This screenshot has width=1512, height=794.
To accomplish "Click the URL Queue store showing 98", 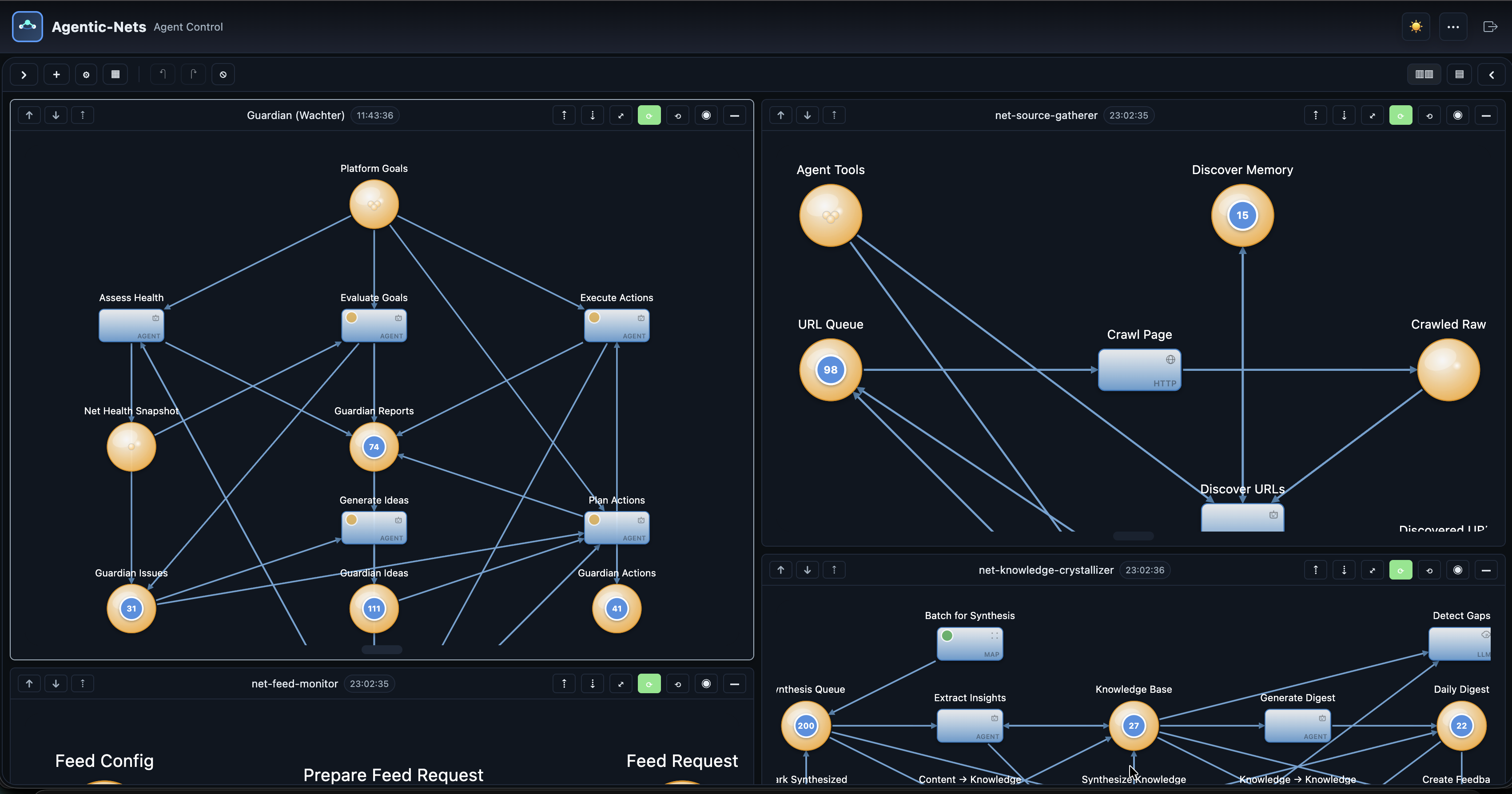I will [829, 370].
